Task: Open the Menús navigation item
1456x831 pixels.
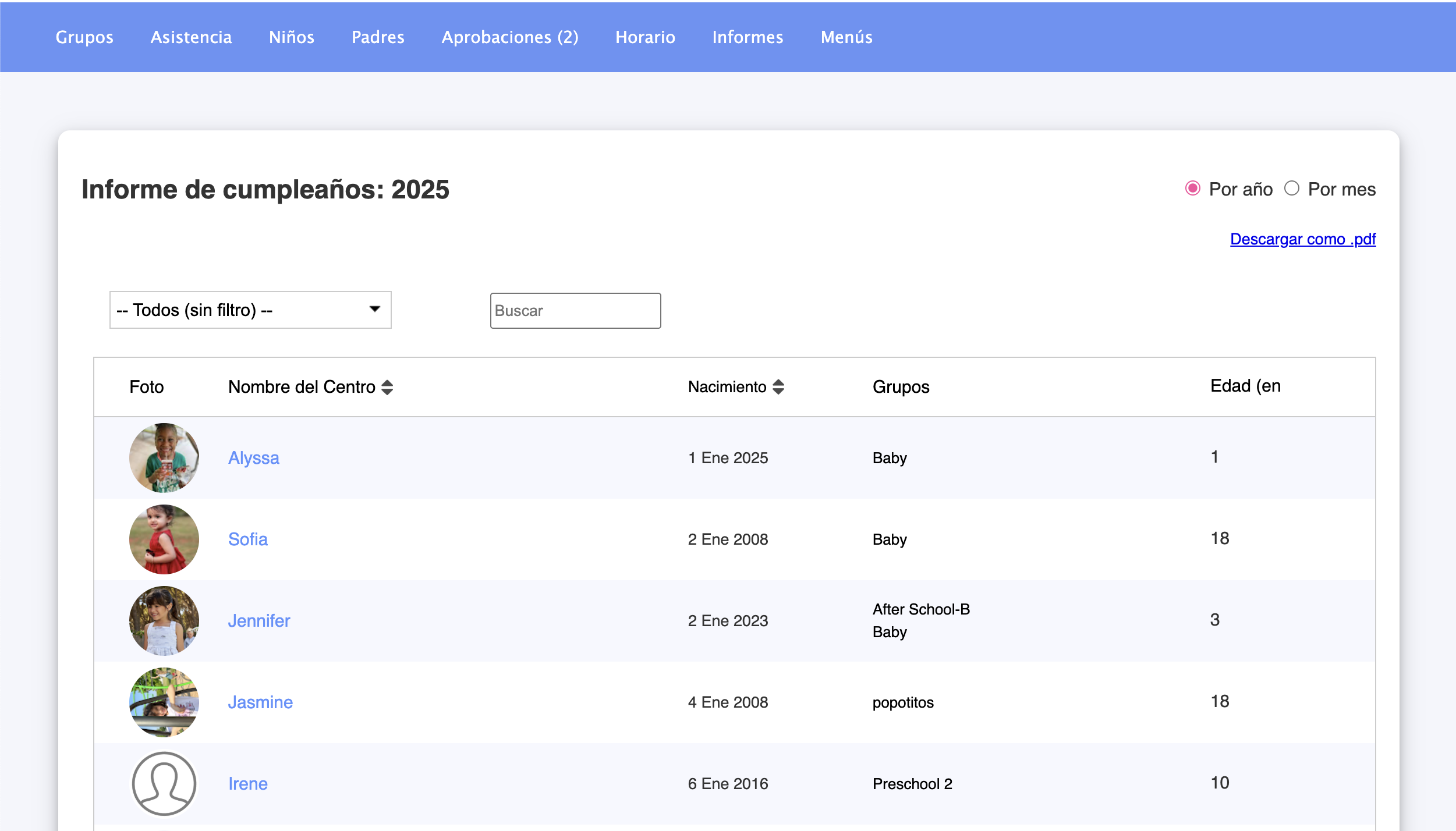Action: click(846, 37)
